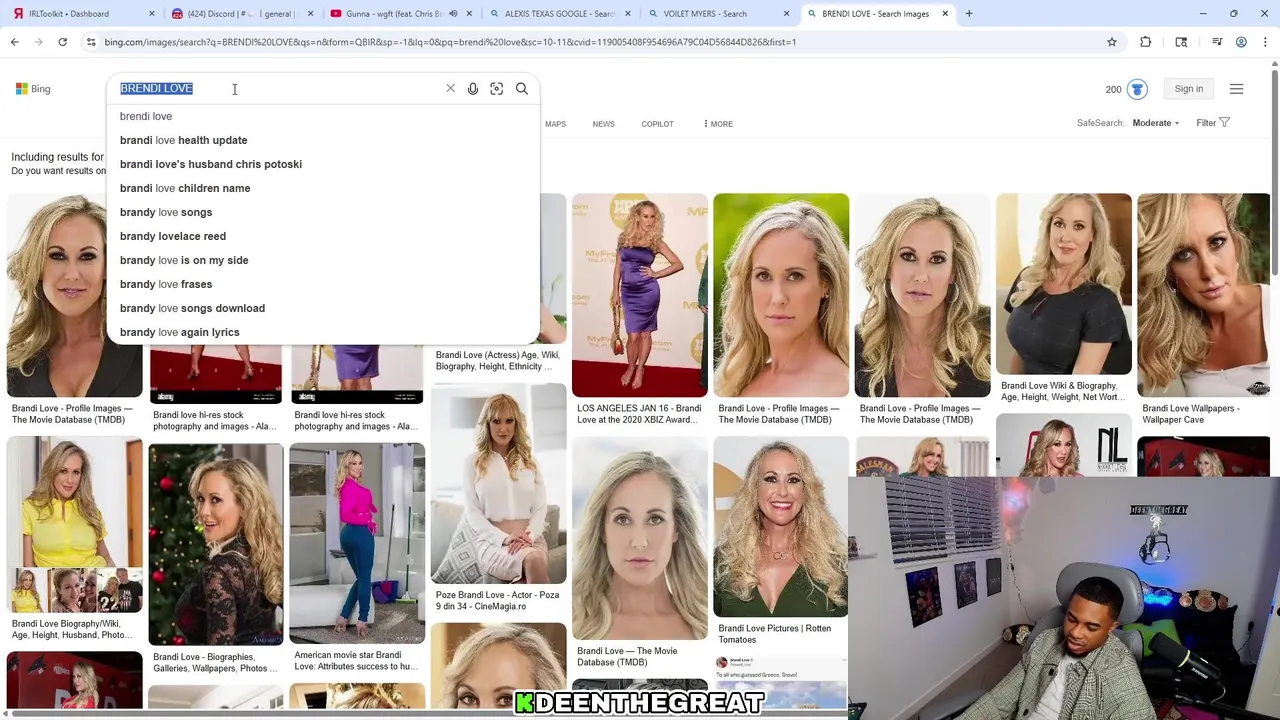This screenshot has width=1280, height=720.
Task: Open the NEWS search category
Action: pos(603,124)
